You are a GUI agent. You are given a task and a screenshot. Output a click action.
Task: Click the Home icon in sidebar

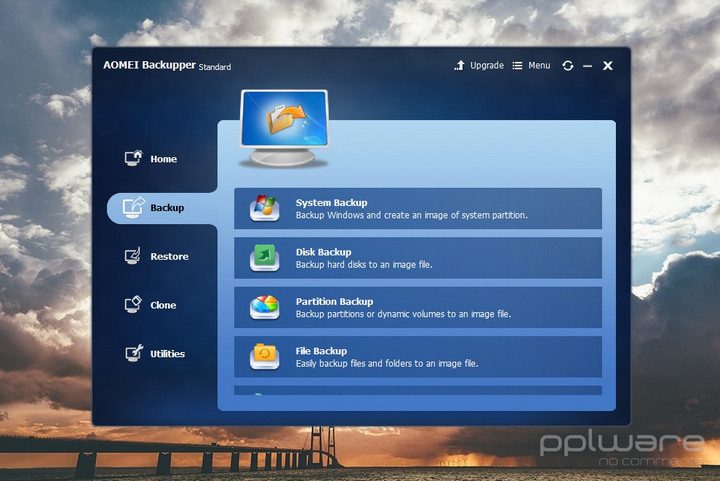coord(133,159)
